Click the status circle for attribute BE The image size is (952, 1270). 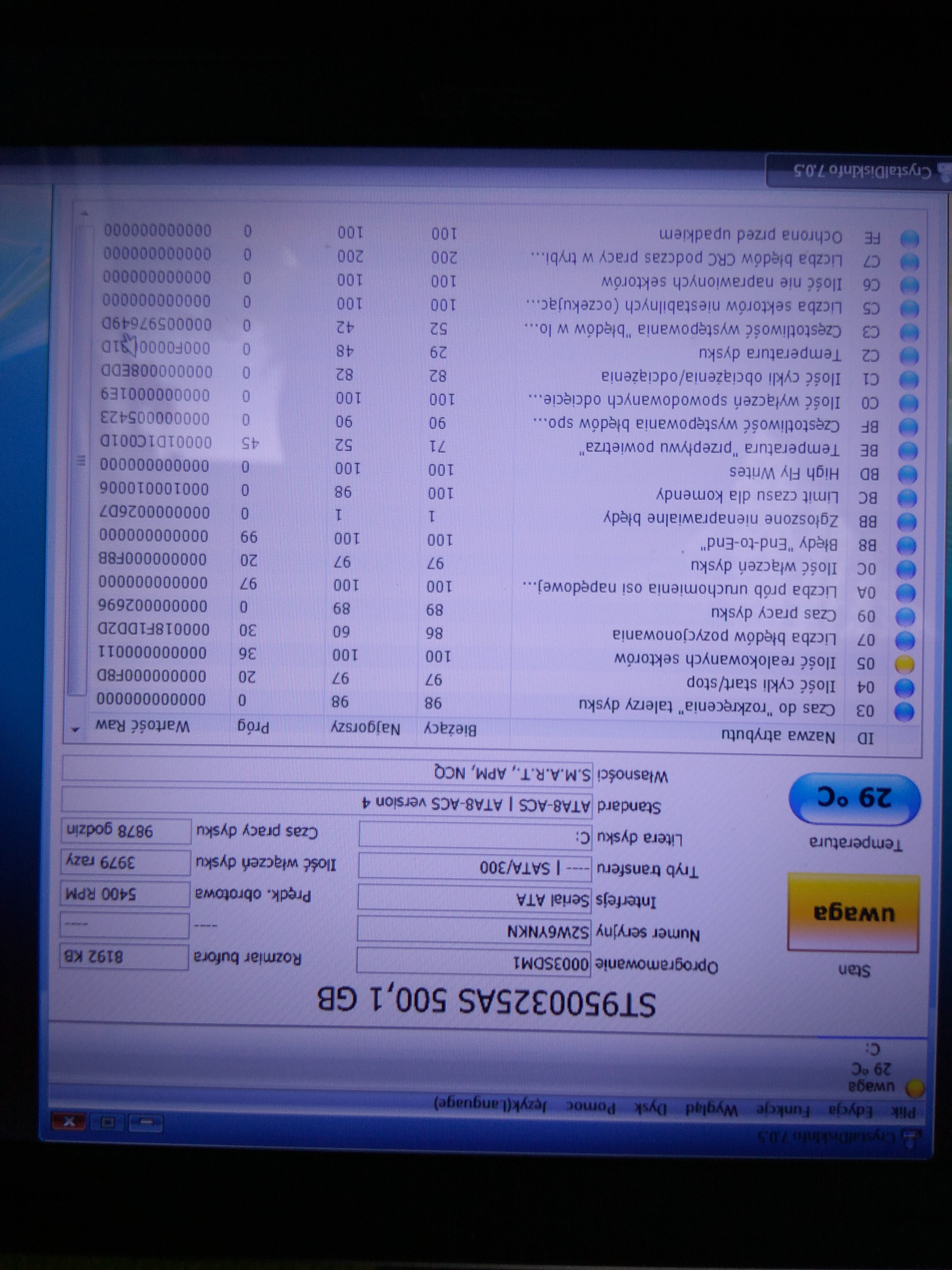pos(908,451)
